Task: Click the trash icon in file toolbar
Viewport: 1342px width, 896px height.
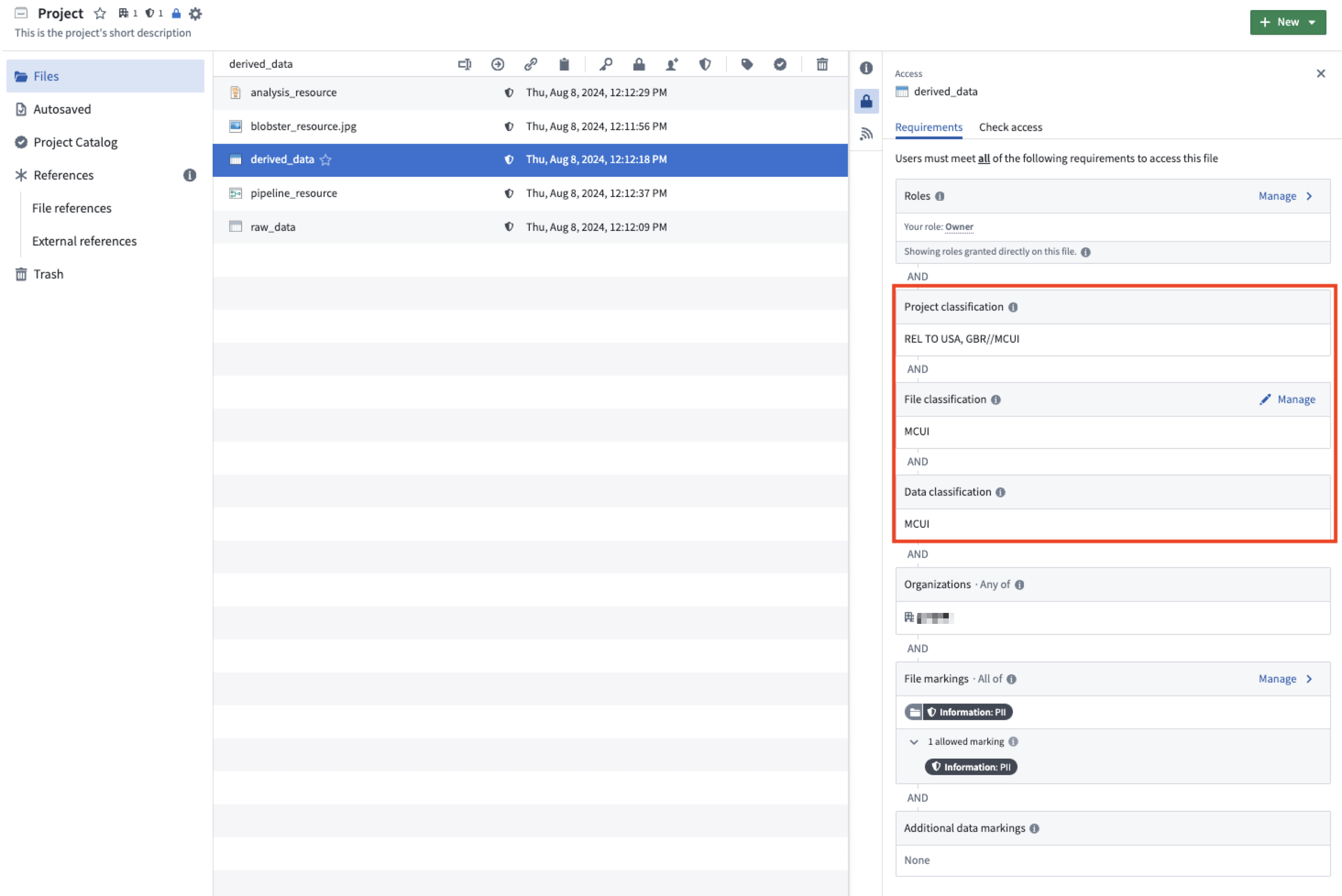Action: 822,64
